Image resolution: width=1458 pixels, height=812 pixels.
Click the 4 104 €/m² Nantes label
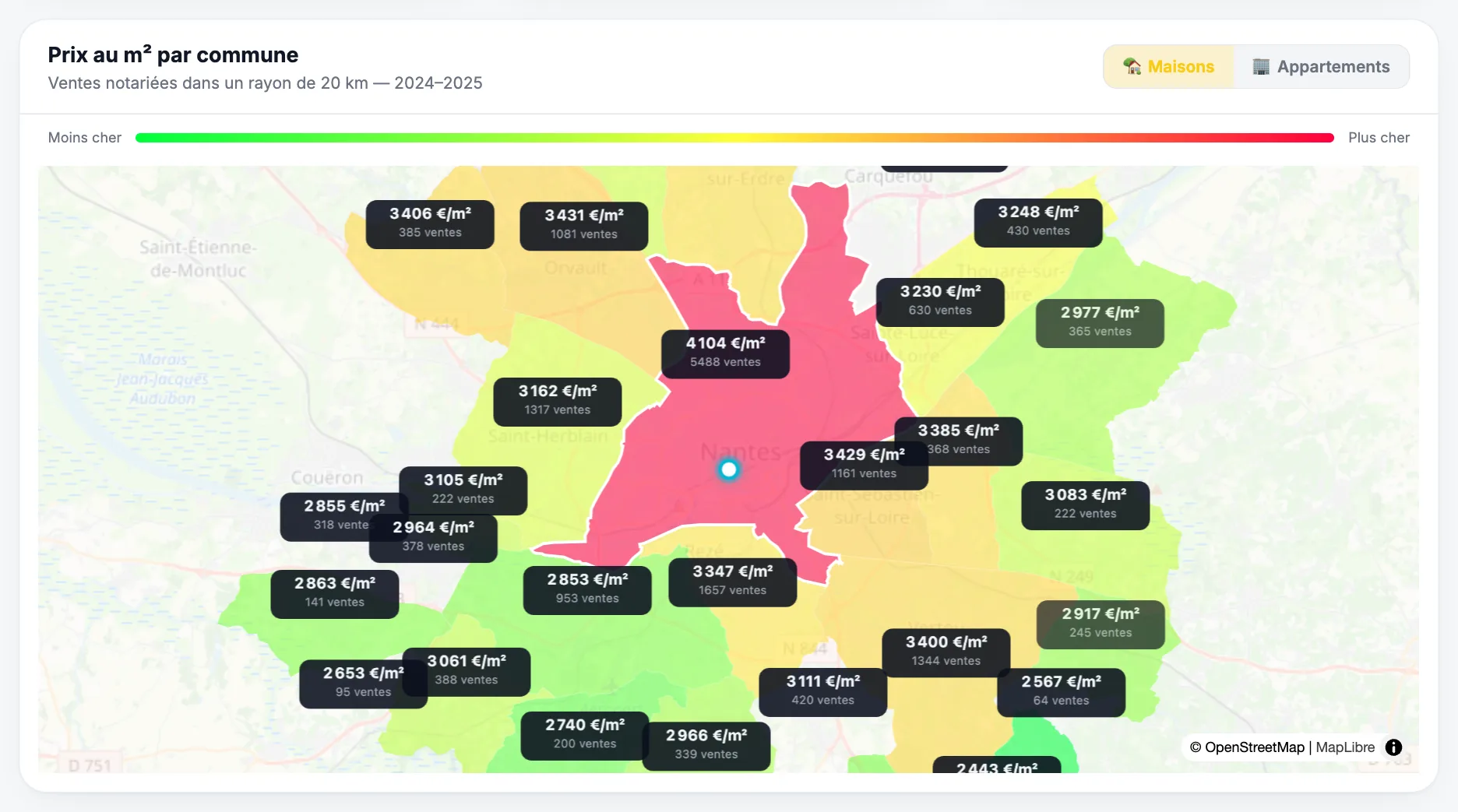(x=725, y=353)
